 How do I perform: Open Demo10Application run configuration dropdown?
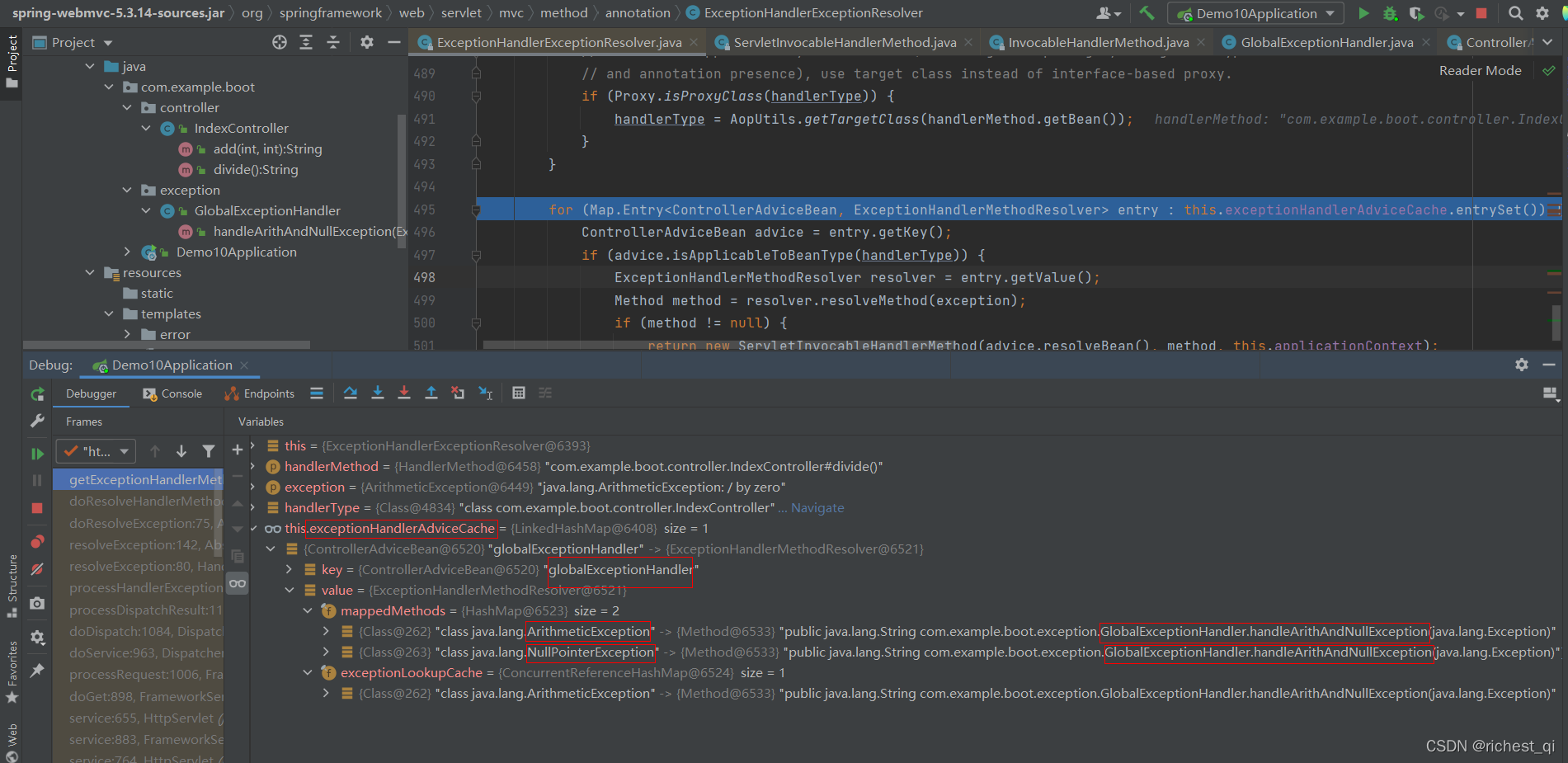[x=1255, y=13]
